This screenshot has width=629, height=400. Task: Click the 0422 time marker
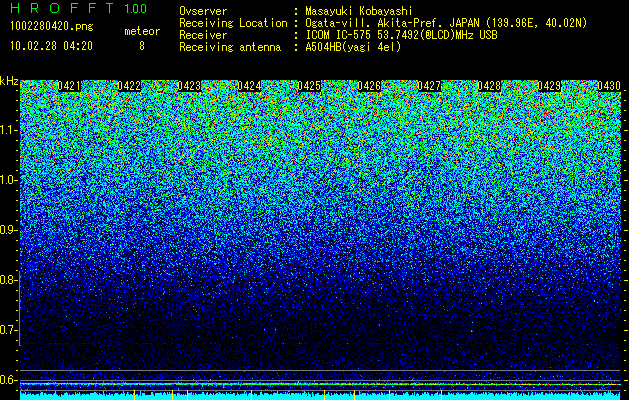(129, 86)
